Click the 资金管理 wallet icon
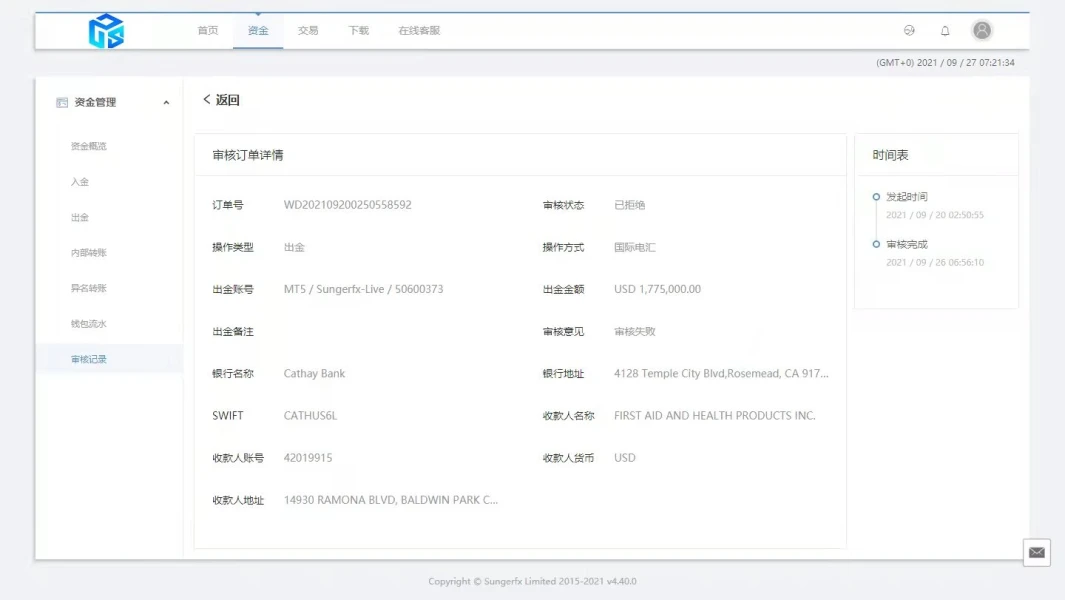The width and height of the screenshot is (1065, 600). tap(62, 102)
